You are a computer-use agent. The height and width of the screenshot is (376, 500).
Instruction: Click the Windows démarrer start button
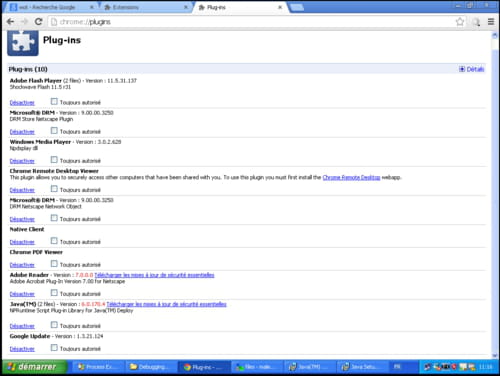tap(35, 367)
